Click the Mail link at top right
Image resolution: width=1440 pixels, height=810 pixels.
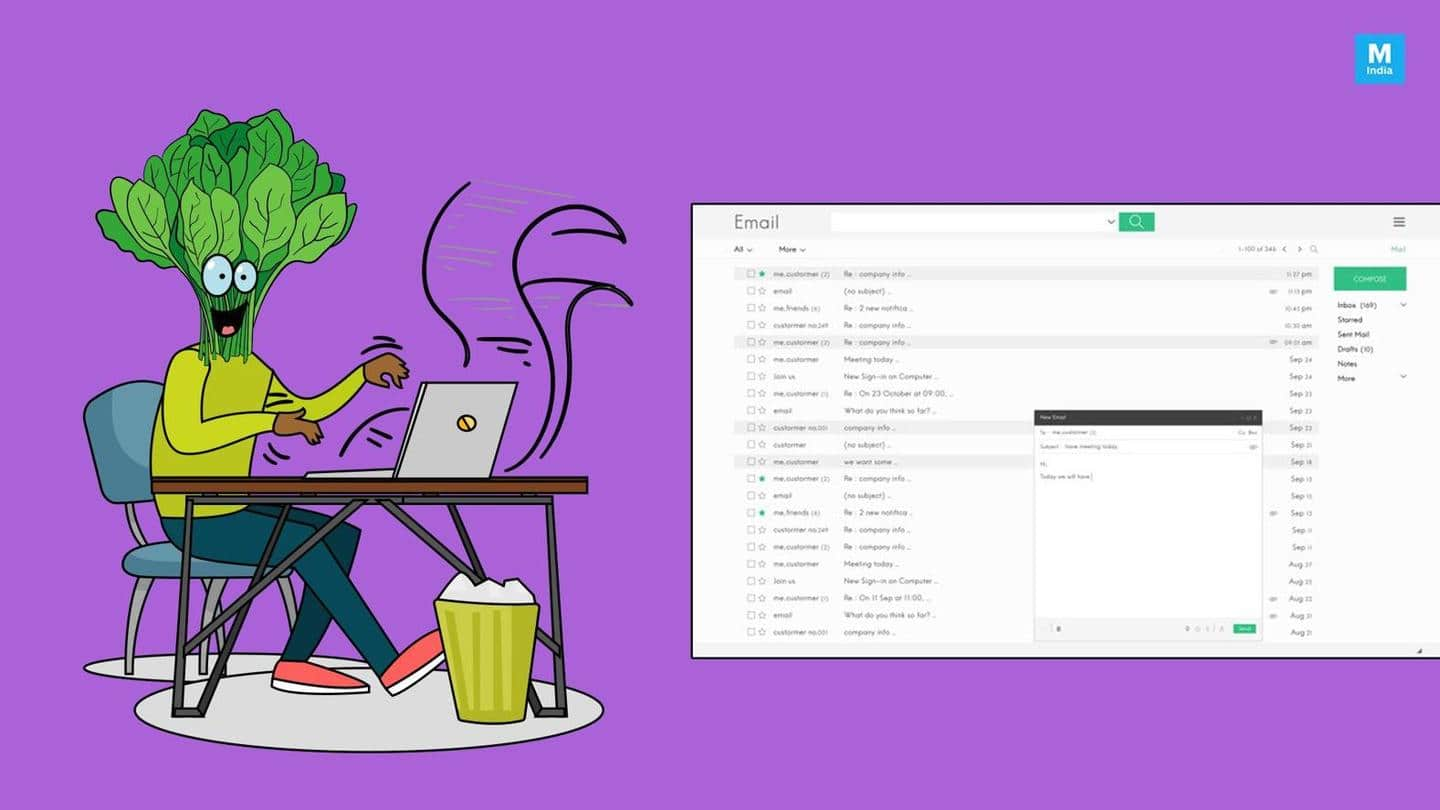coord(1398,249)
